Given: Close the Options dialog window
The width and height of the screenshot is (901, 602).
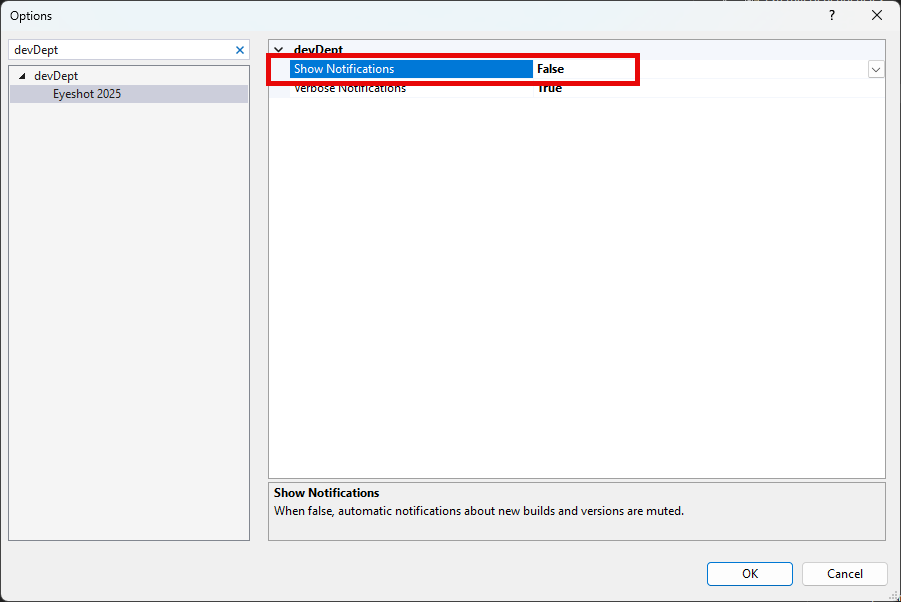Looking at the screenshot, I should [x=877, y=16].
